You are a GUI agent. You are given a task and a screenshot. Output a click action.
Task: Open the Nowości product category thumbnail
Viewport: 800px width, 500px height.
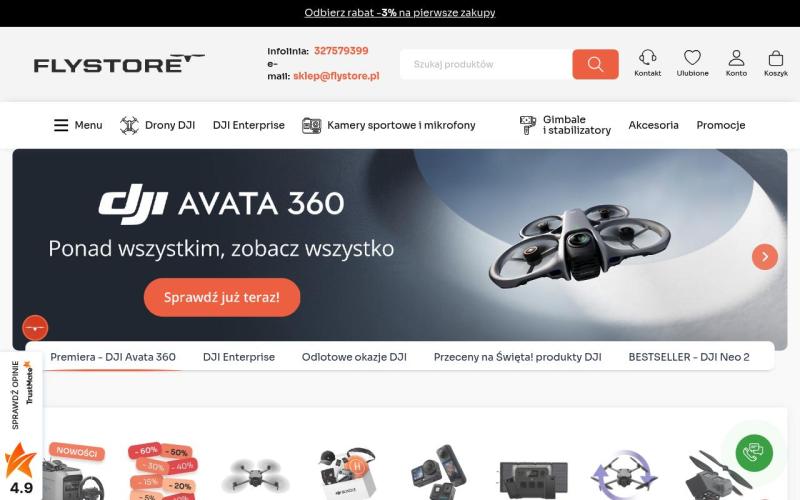coord(74,470)
